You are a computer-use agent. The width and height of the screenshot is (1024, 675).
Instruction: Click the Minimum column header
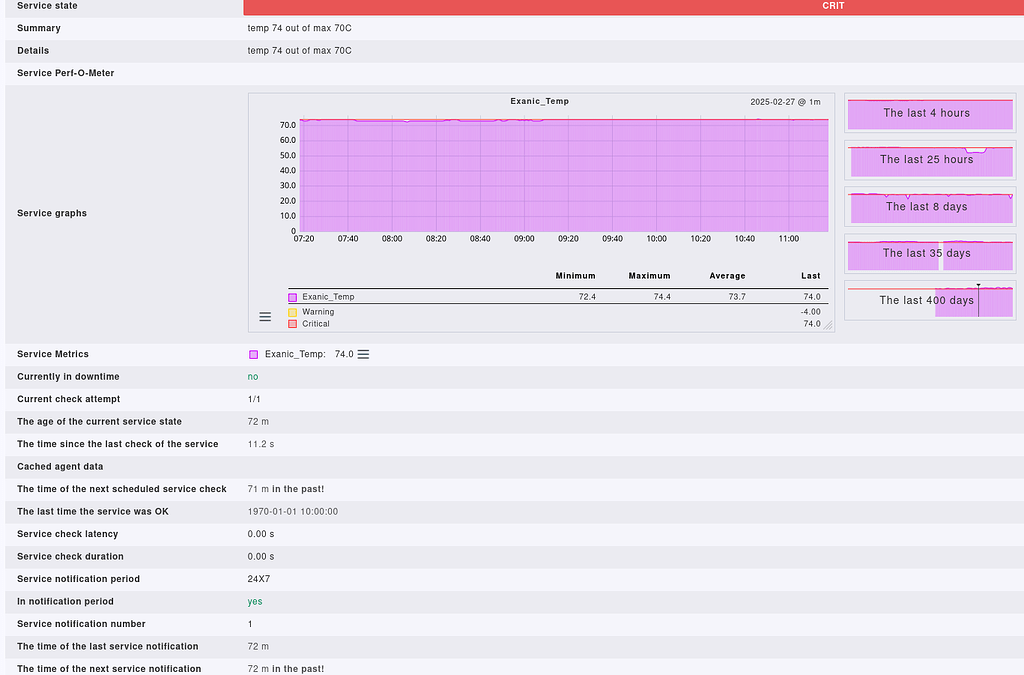click(x=575, y=276)
